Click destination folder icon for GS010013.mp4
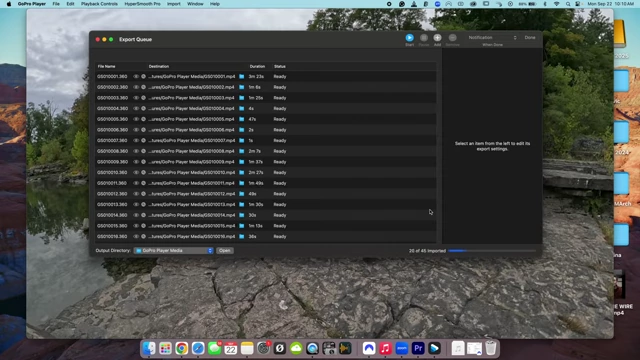The image size is (640, 360). click(242, 204)
